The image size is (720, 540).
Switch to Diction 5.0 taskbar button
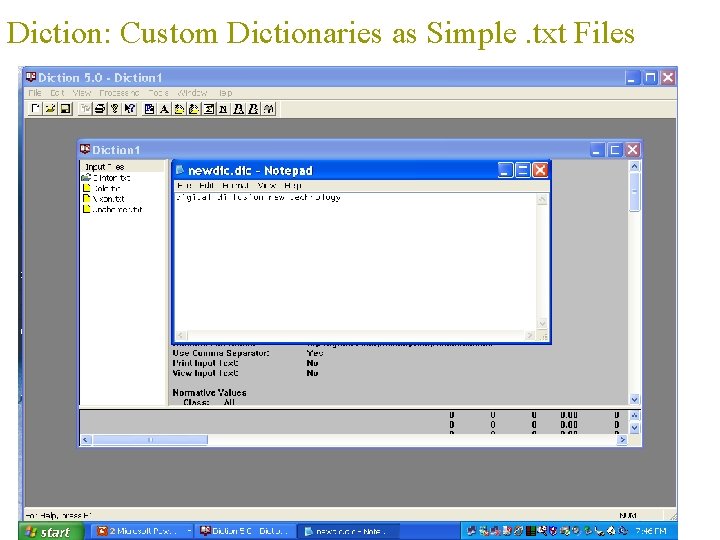[245, 531]
